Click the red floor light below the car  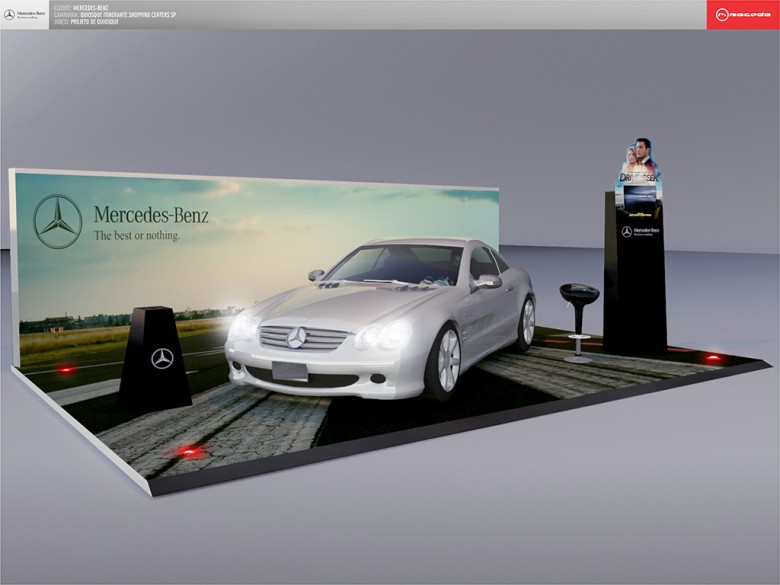(x=190, y=451)
